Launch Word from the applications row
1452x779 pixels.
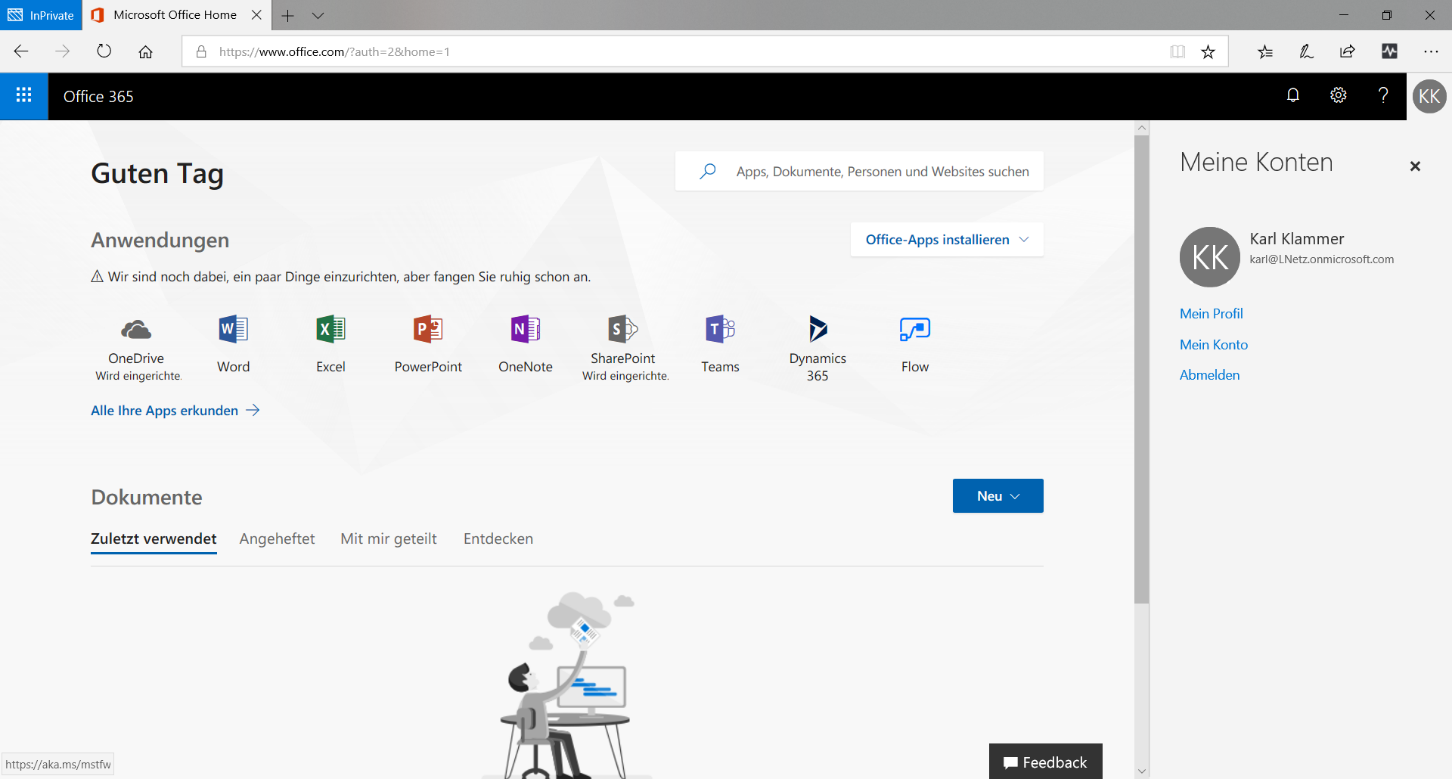pyautogui.click(x=233, y=345)
